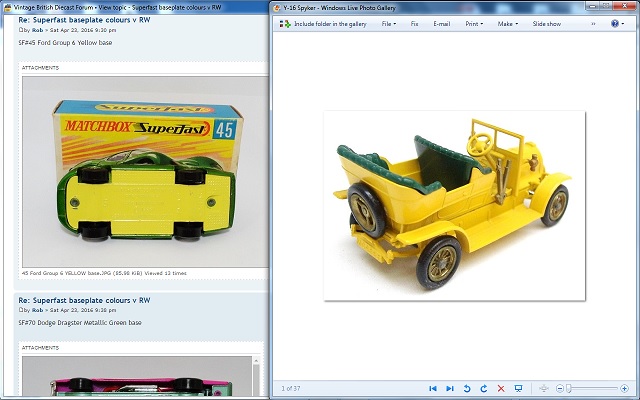This screenshot has width=640, height=400.
Task: Rotate the photo counterclockwise
Action: tap(467, 388)
